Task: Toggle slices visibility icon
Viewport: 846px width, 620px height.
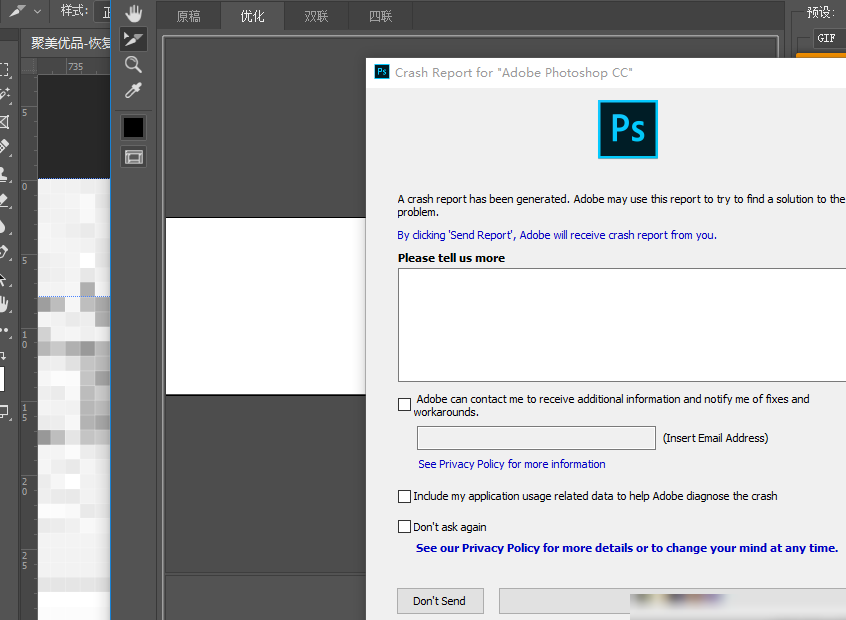Action: 133,157
